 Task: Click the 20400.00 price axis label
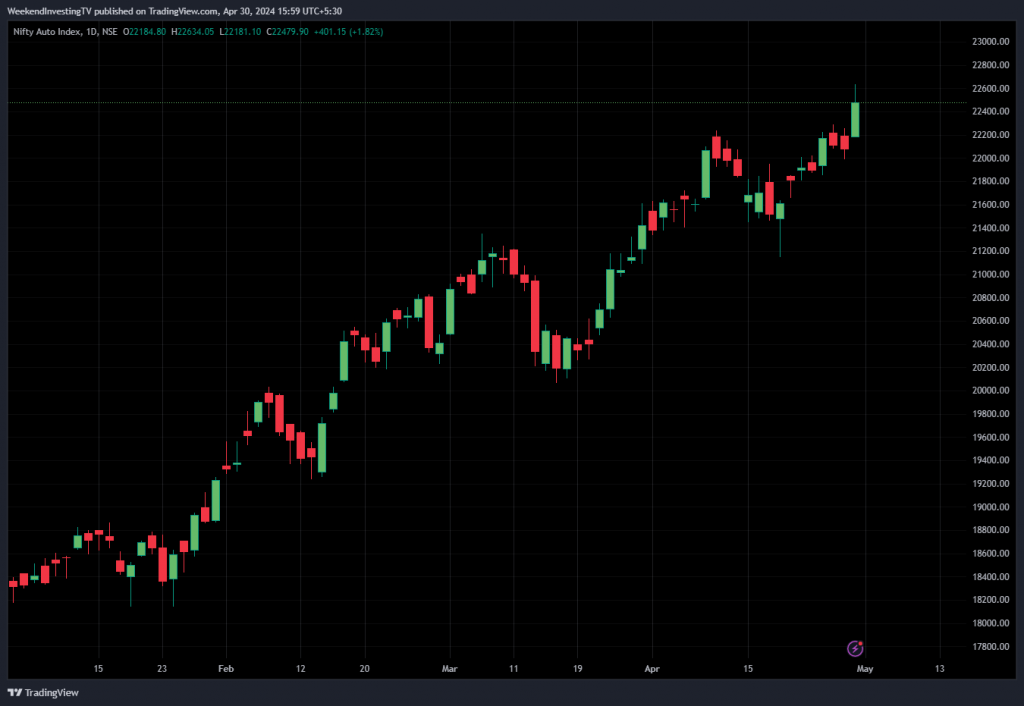[990, 344]
